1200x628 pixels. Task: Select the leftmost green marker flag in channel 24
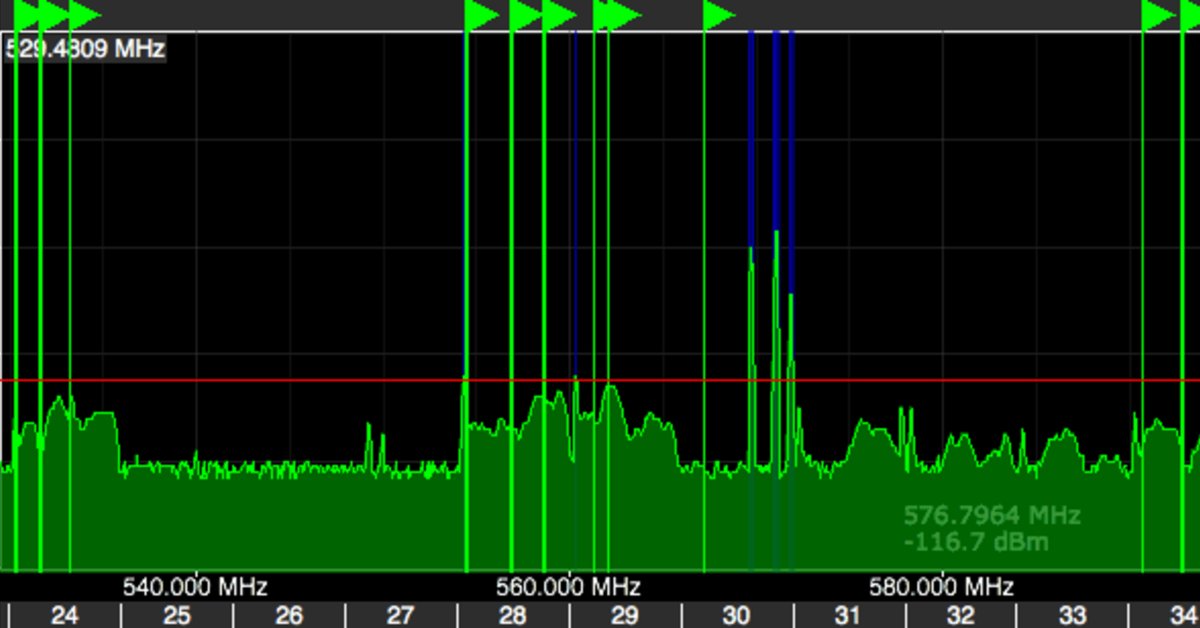pos(27,15)
